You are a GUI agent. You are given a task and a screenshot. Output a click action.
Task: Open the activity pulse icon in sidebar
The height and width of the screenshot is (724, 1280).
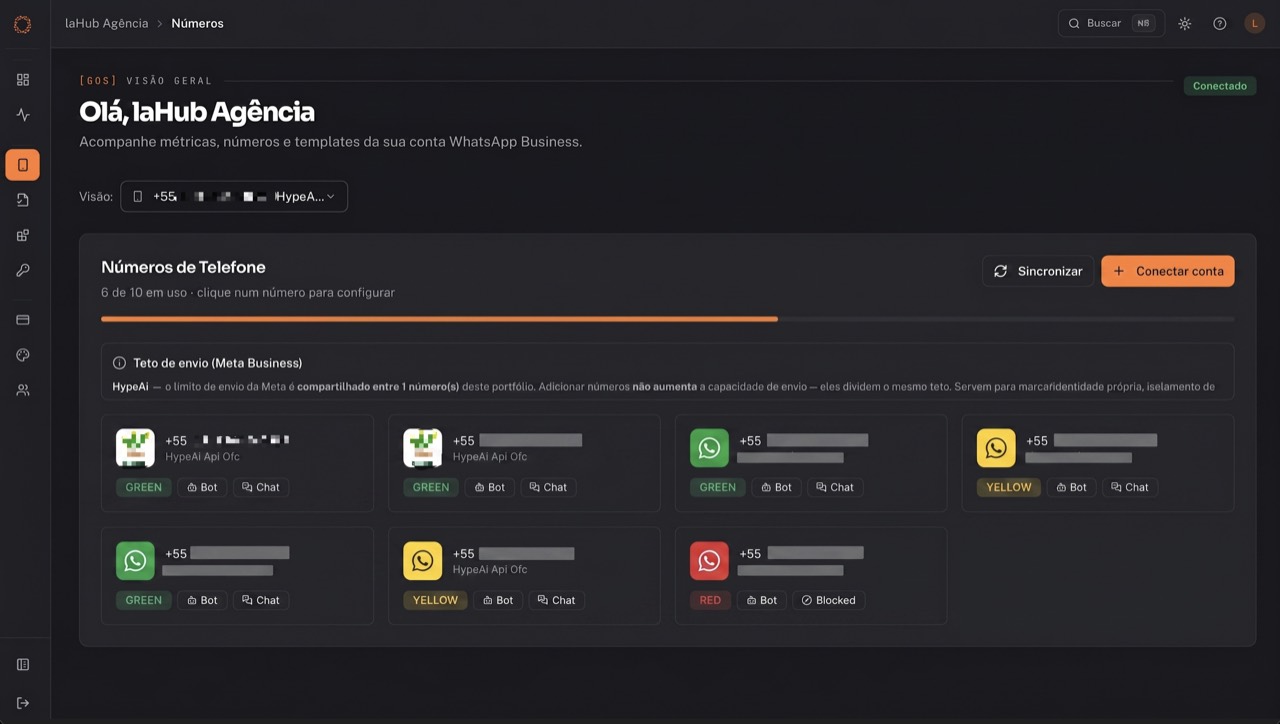click(23, 115)
